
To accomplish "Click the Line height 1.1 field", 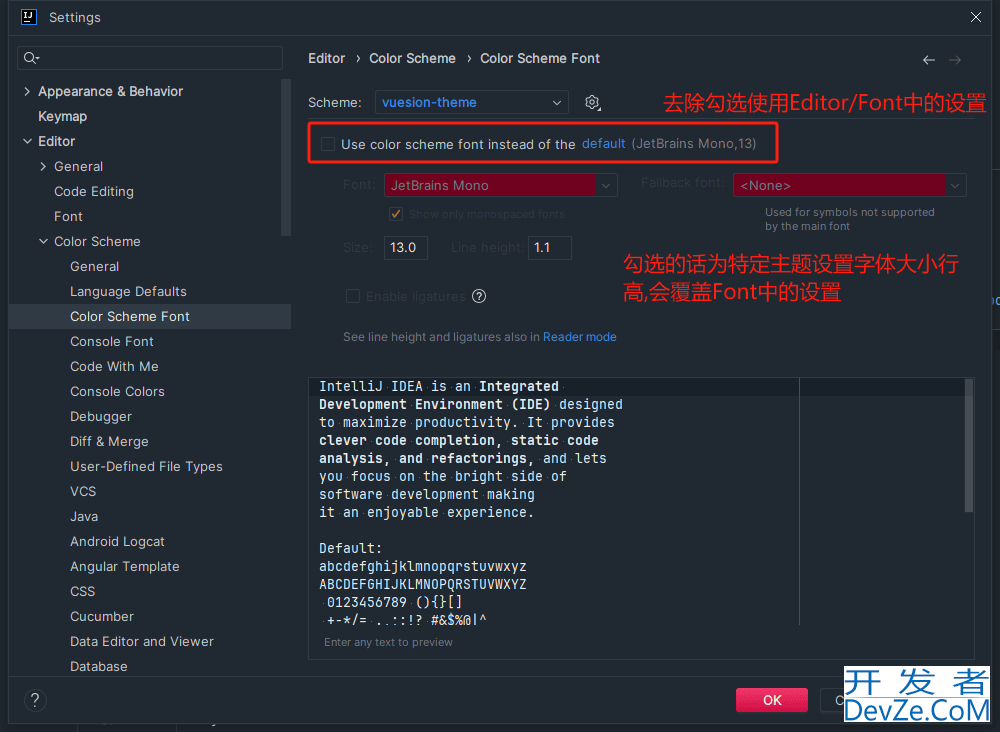I will tap(550, 248).
